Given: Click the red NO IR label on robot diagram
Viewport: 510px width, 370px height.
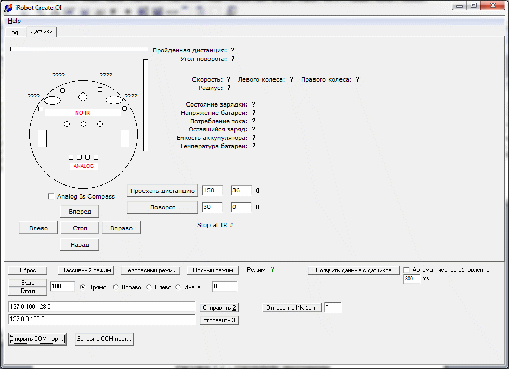Looking at the screenshot, I should coord(82,113).
